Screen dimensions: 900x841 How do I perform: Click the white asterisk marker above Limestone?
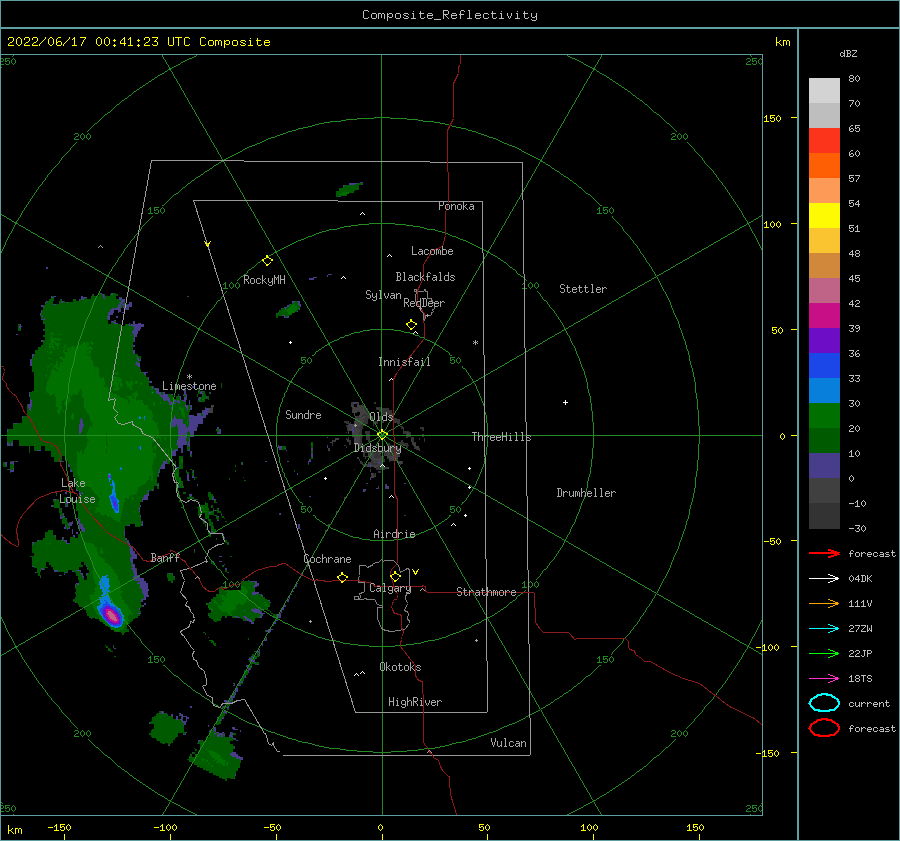[x=189, y=377]
